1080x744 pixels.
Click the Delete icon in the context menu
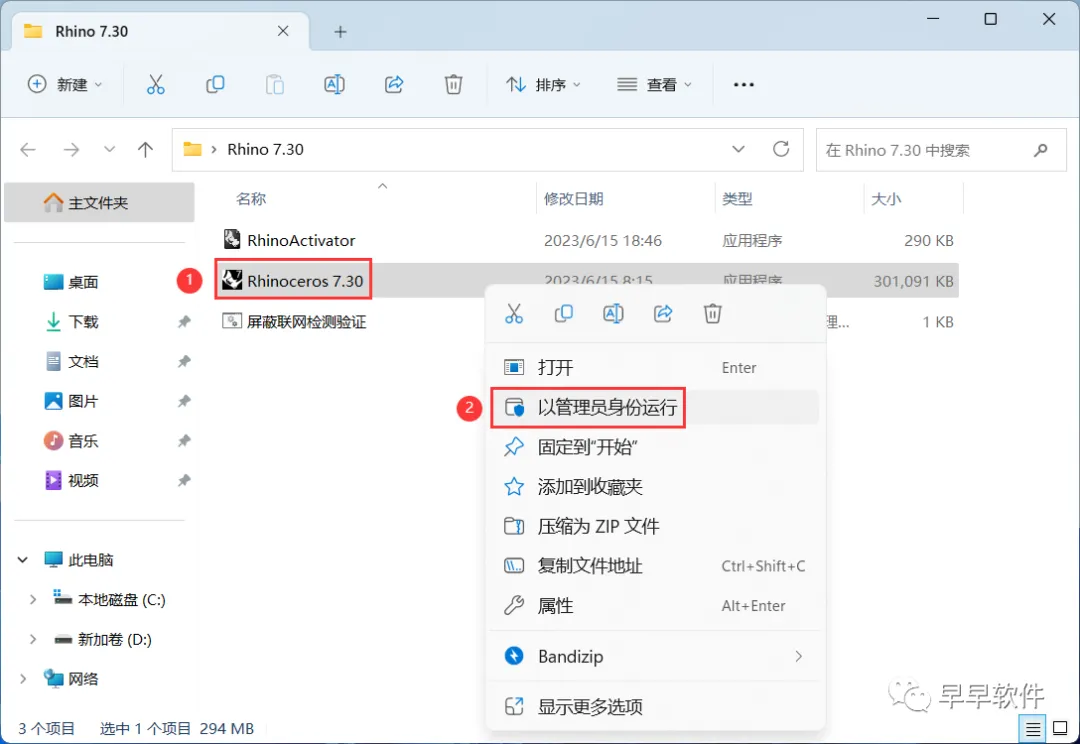tap(712, 313)
